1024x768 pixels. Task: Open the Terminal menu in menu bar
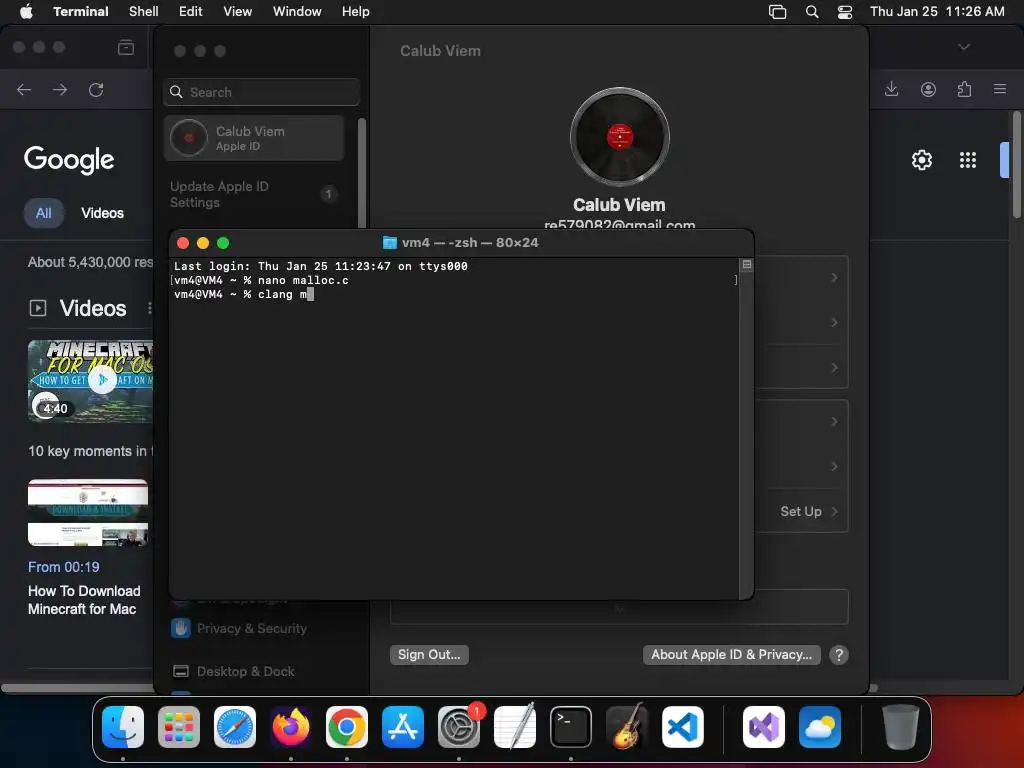coord(81,11)
